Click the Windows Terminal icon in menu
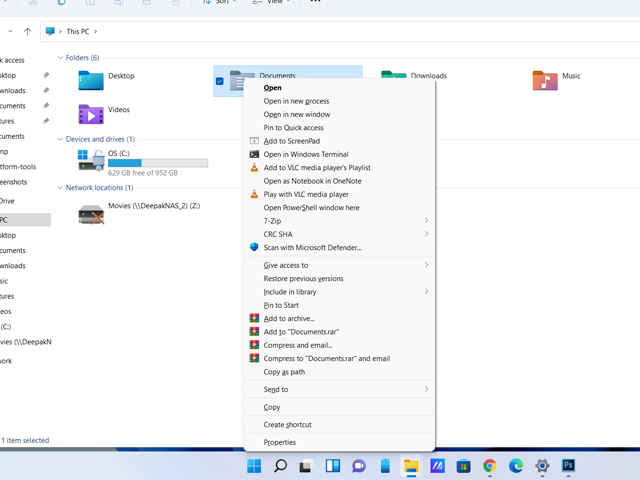The image size is (640, 480). [254, 154]
